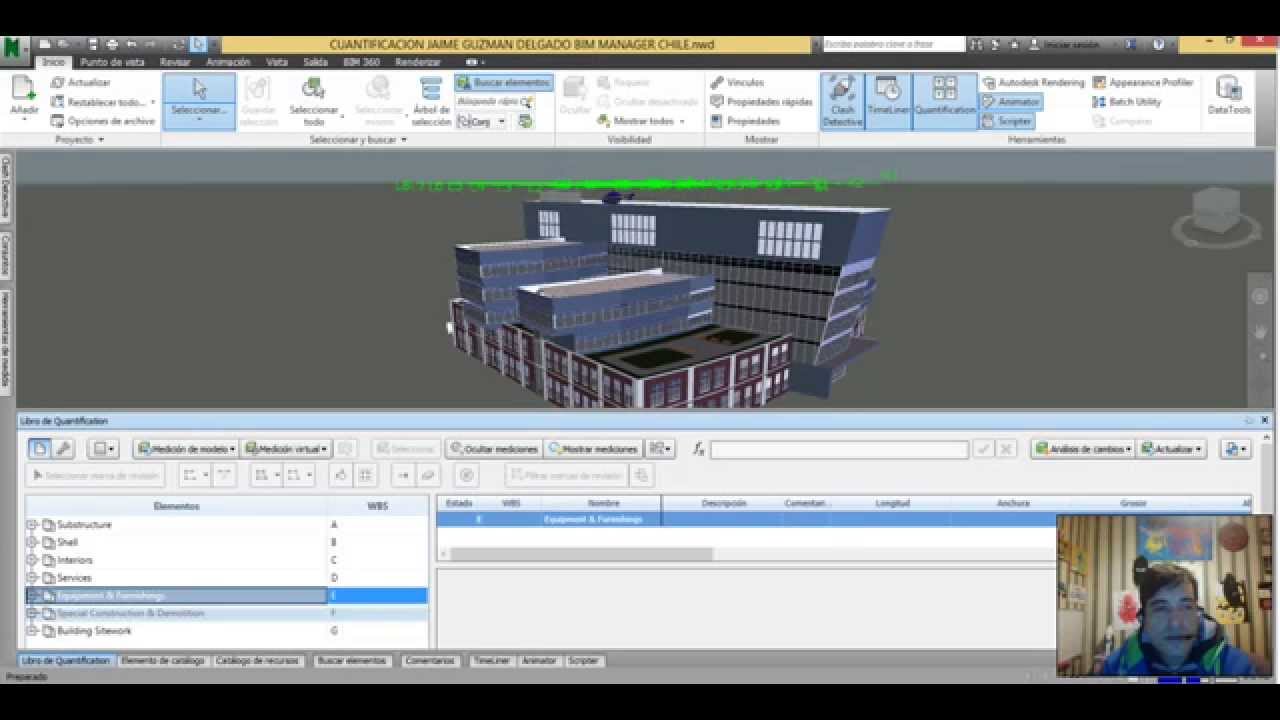Click Ocultar mediciones button
The height and width of the screenshot is (720, 1280).
(x=494, y=449)
